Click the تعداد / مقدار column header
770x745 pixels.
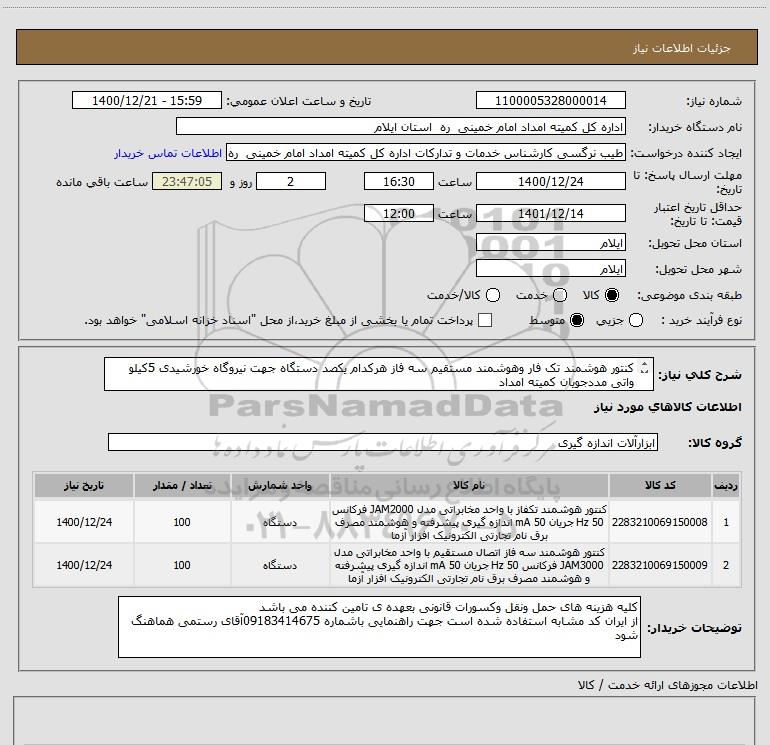click(x=182, y=486)
